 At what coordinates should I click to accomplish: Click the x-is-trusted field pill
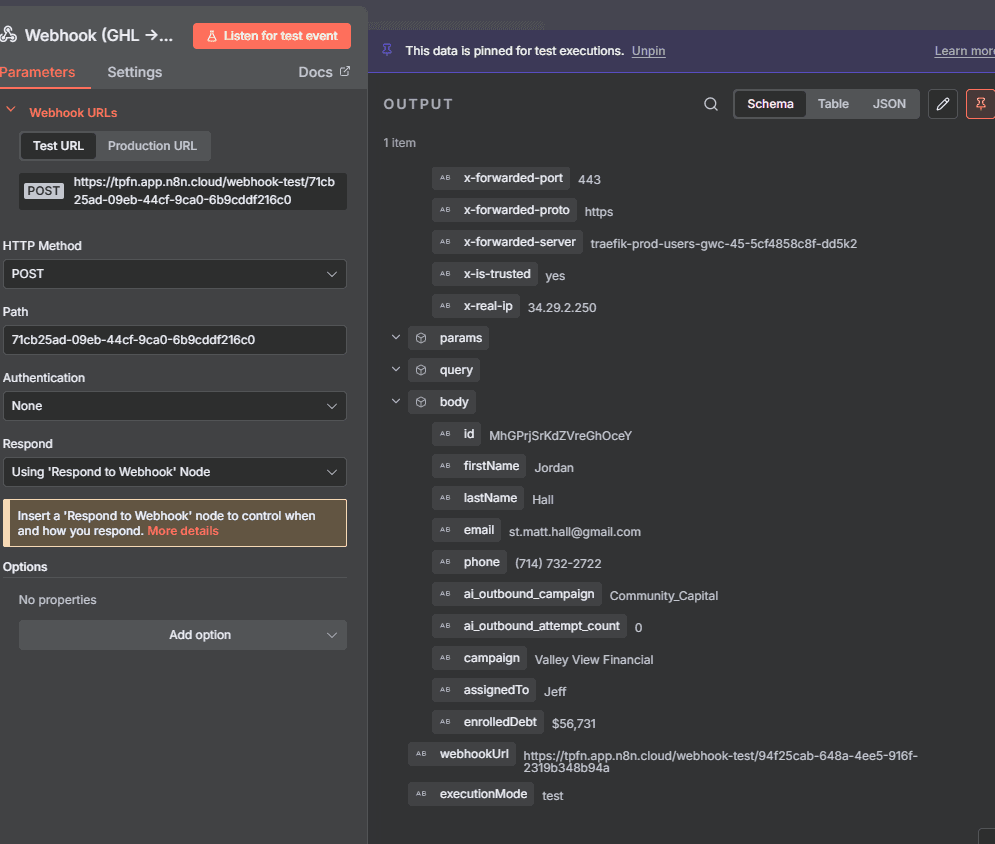485,274
